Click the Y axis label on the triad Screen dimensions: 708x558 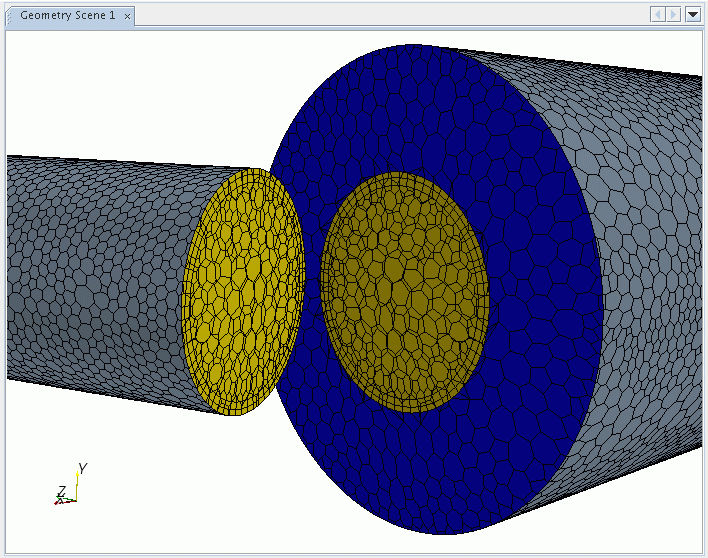point(83,468)
